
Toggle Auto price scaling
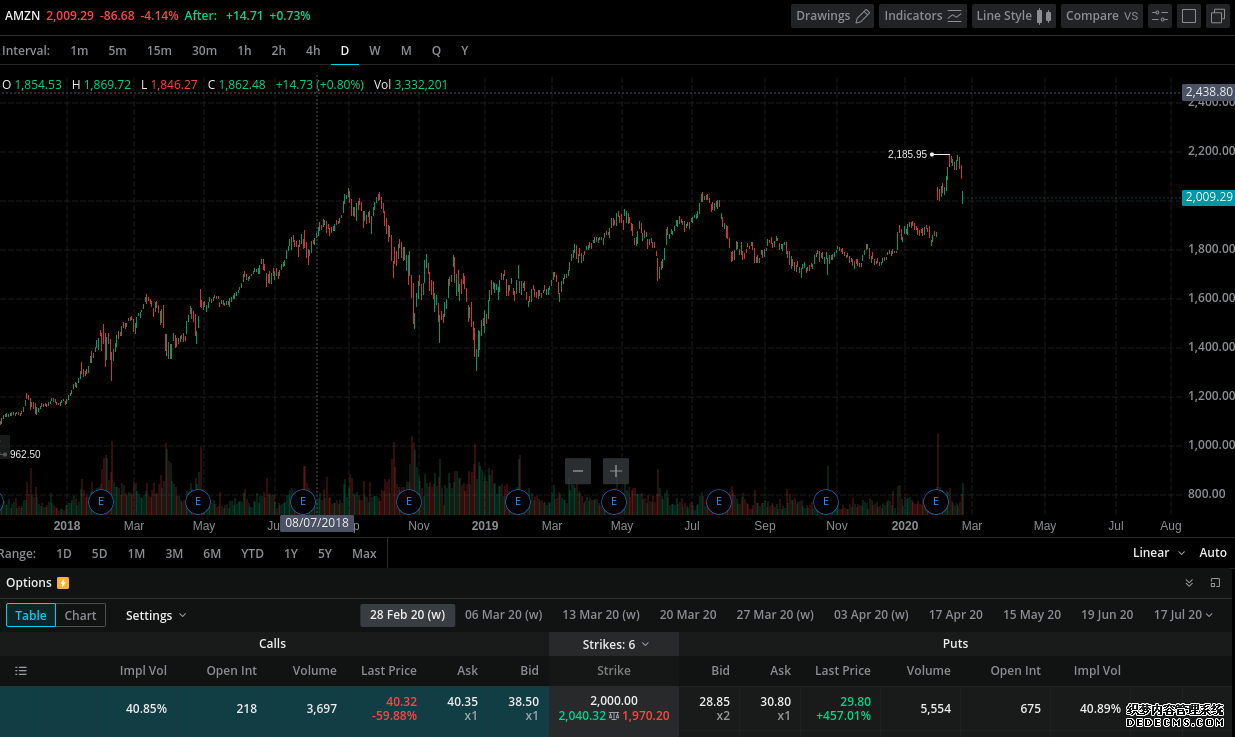coord(1213,553)
